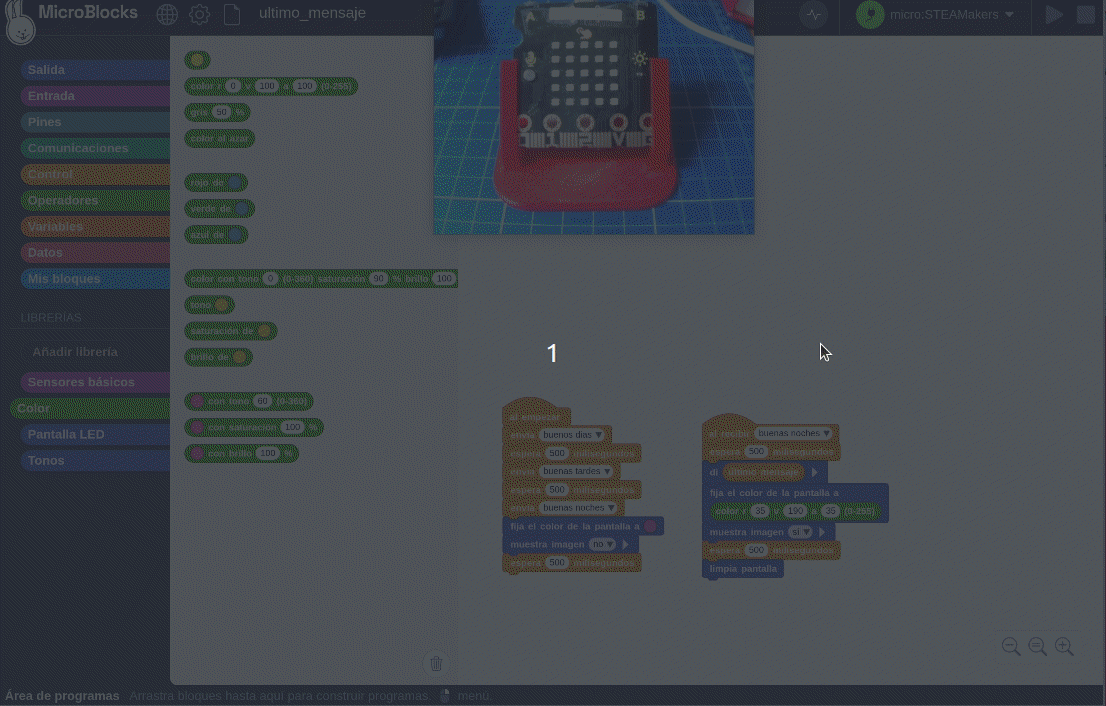Click the 190 value in the script color block
This screenshot has width=1106, height=706.
[x=795, y=511]
